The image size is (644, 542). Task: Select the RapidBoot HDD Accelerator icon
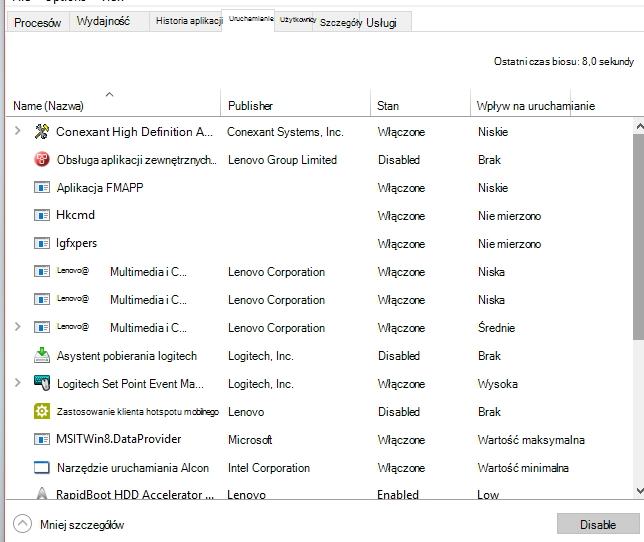(x=41, y=493)
